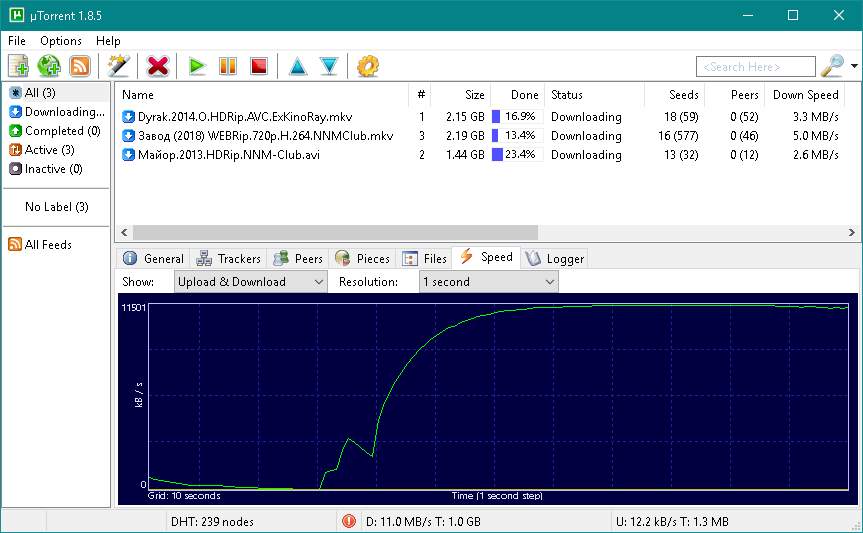863x533 pixels.
Task: Open the Options menu
Action: 61,41
